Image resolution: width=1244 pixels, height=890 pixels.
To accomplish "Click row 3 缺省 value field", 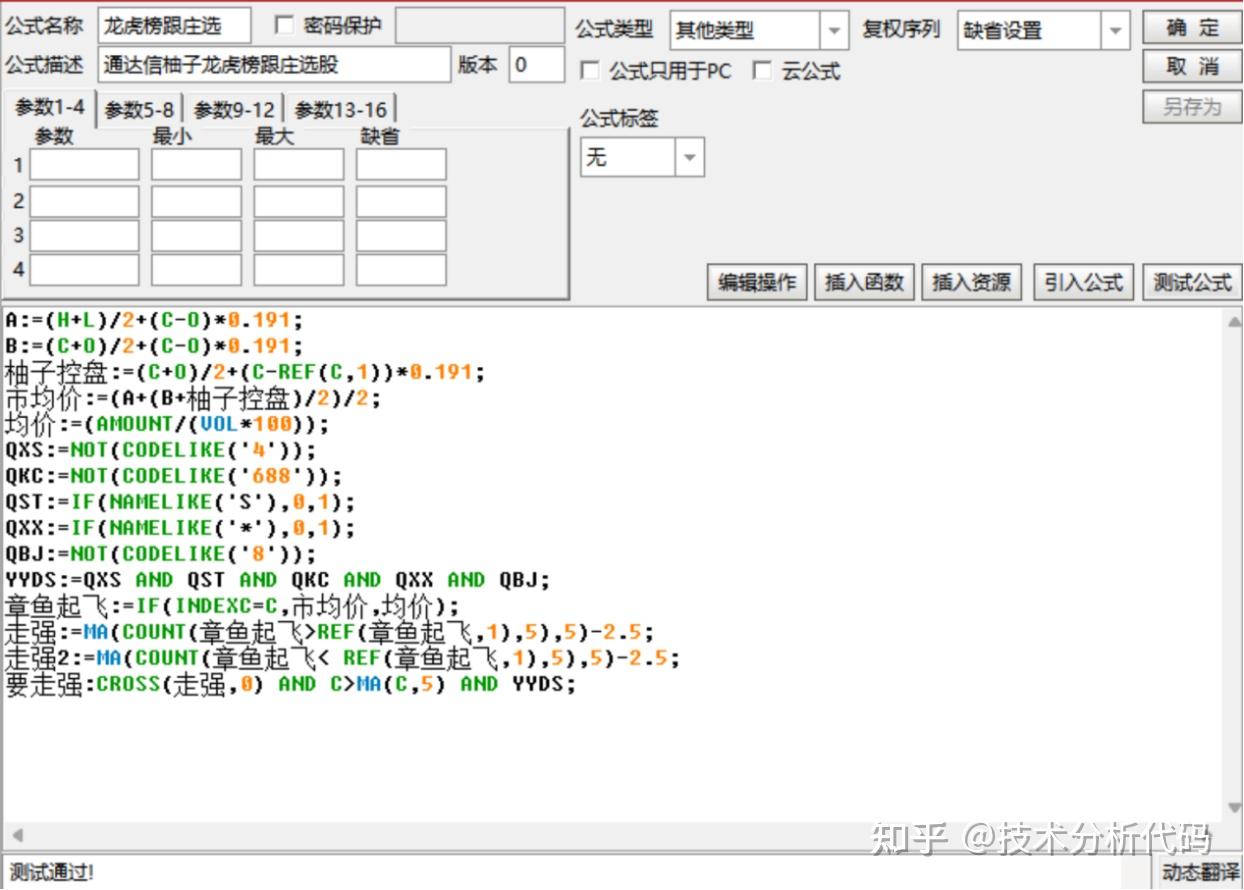I will [401, 235].
